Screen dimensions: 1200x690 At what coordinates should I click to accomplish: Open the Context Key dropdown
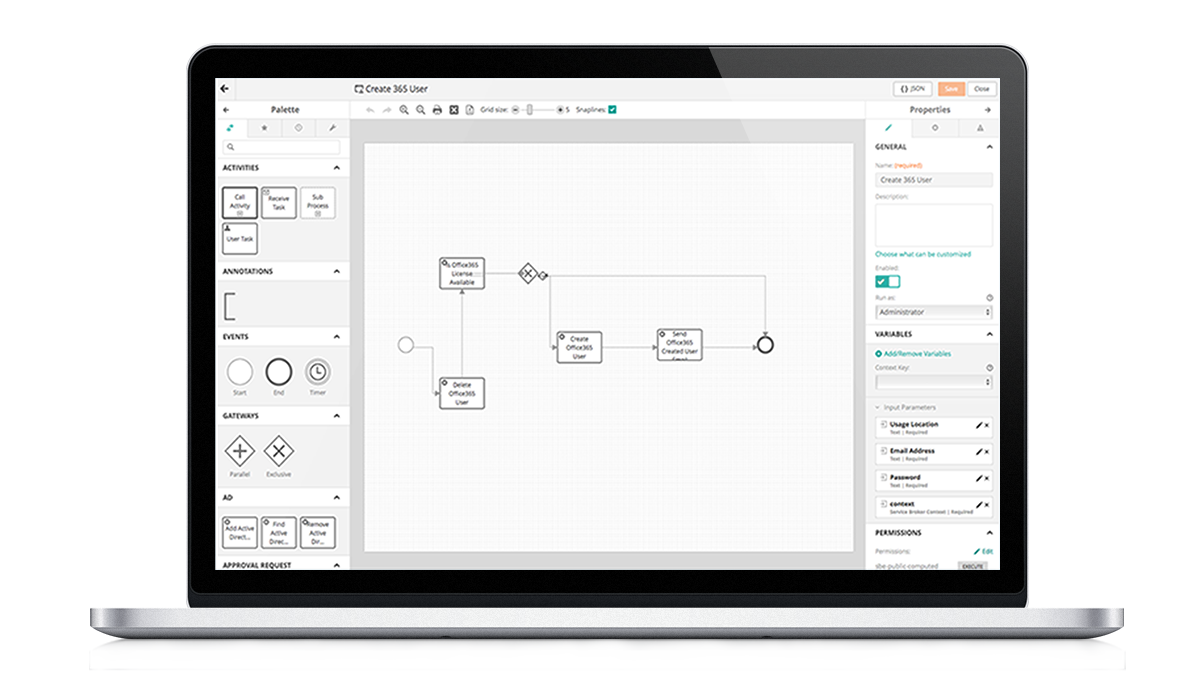click(934, 382)
